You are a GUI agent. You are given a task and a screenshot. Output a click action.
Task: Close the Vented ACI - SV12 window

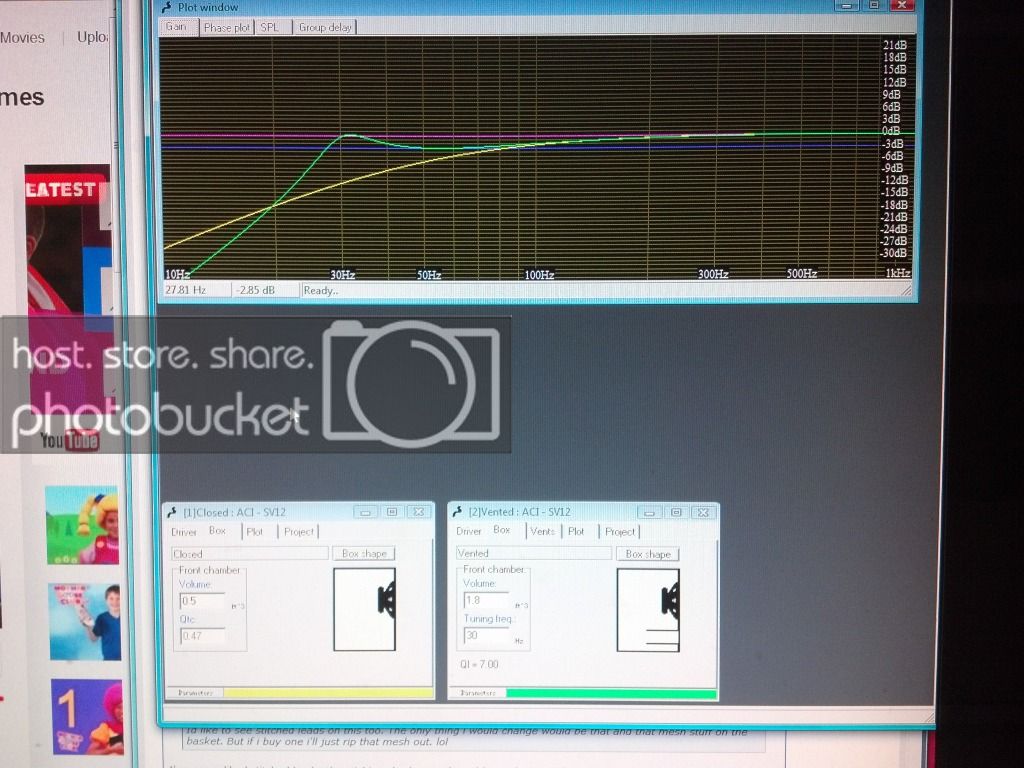point(703,513)
